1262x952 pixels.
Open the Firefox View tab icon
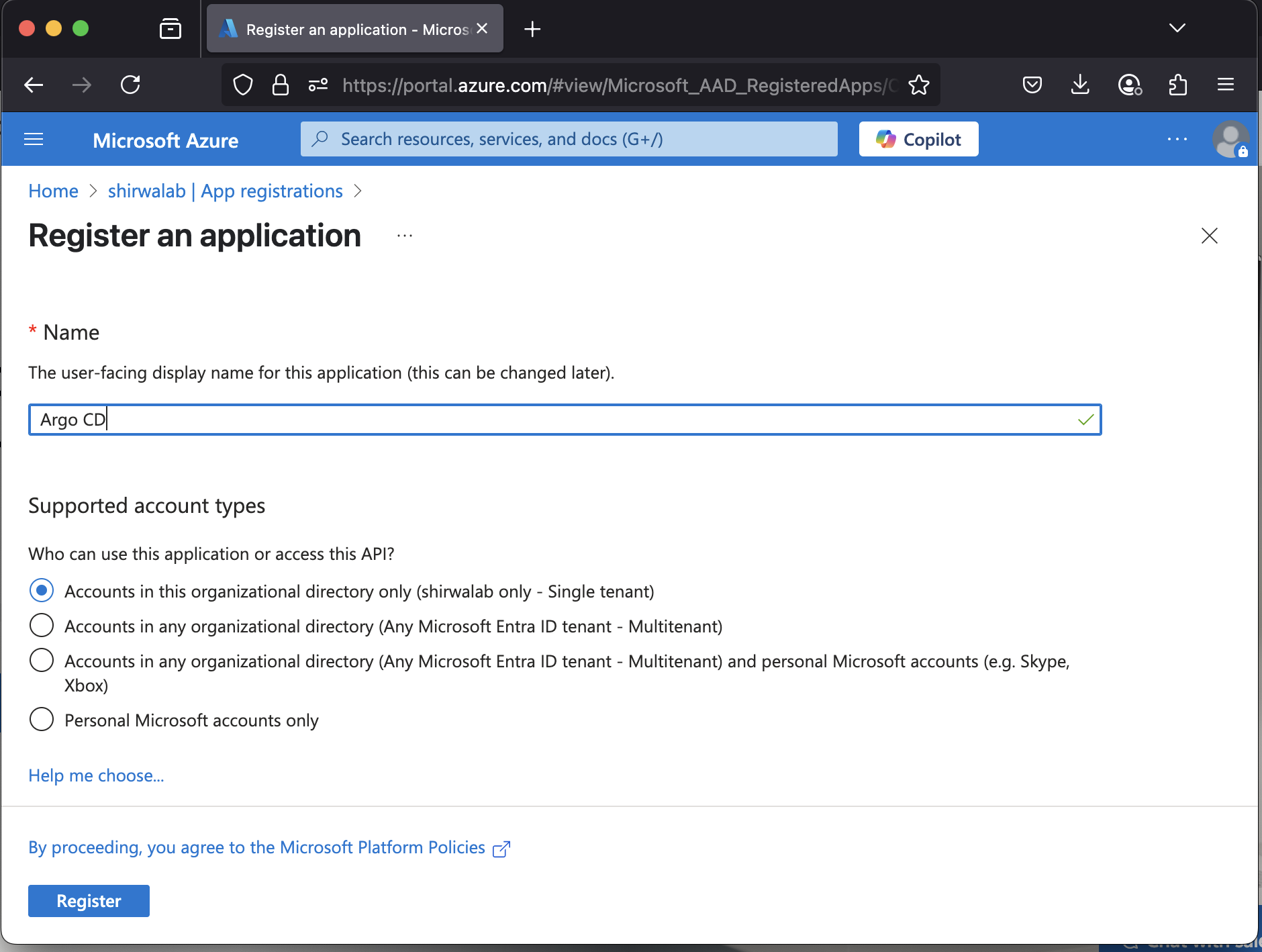(171, 29)
